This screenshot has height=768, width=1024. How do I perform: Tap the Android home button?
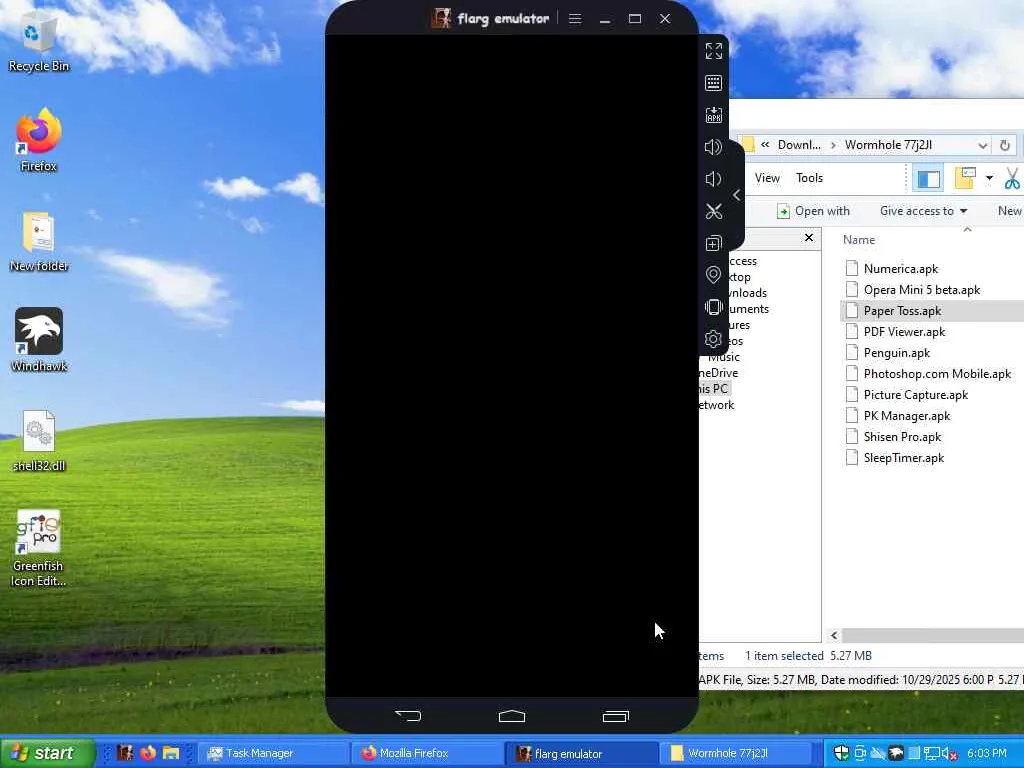[512, 716]
